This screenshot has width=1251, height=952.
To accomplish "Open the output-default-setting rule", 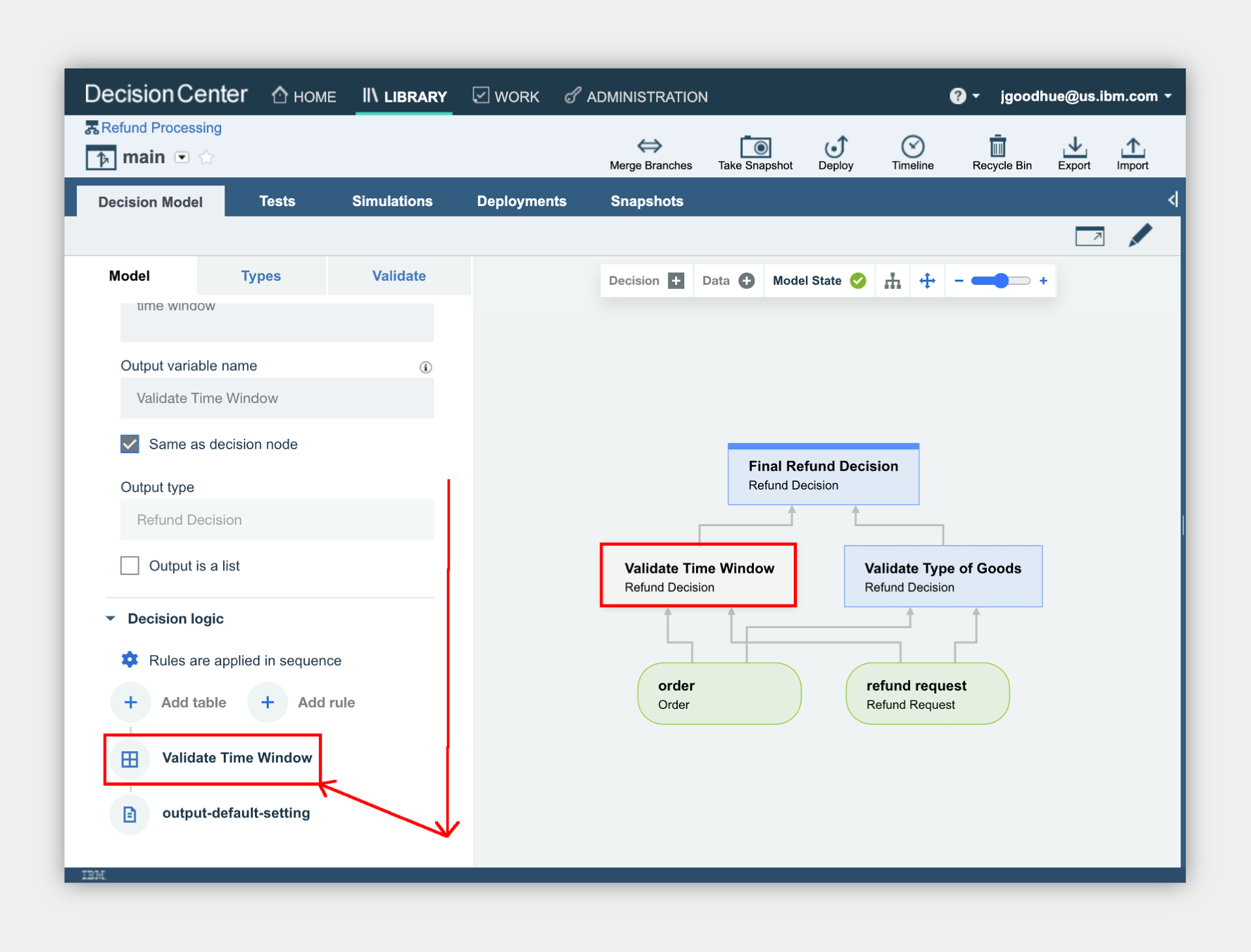I will (x=236, y=813).
